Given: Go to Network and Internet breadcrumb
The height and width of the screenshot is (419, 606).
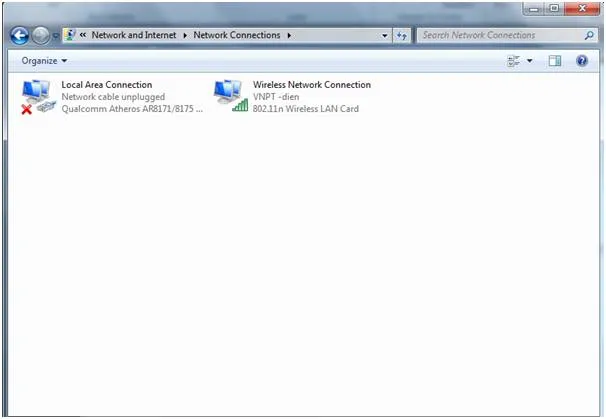Looking at the screenshot, I should point(134,35).
